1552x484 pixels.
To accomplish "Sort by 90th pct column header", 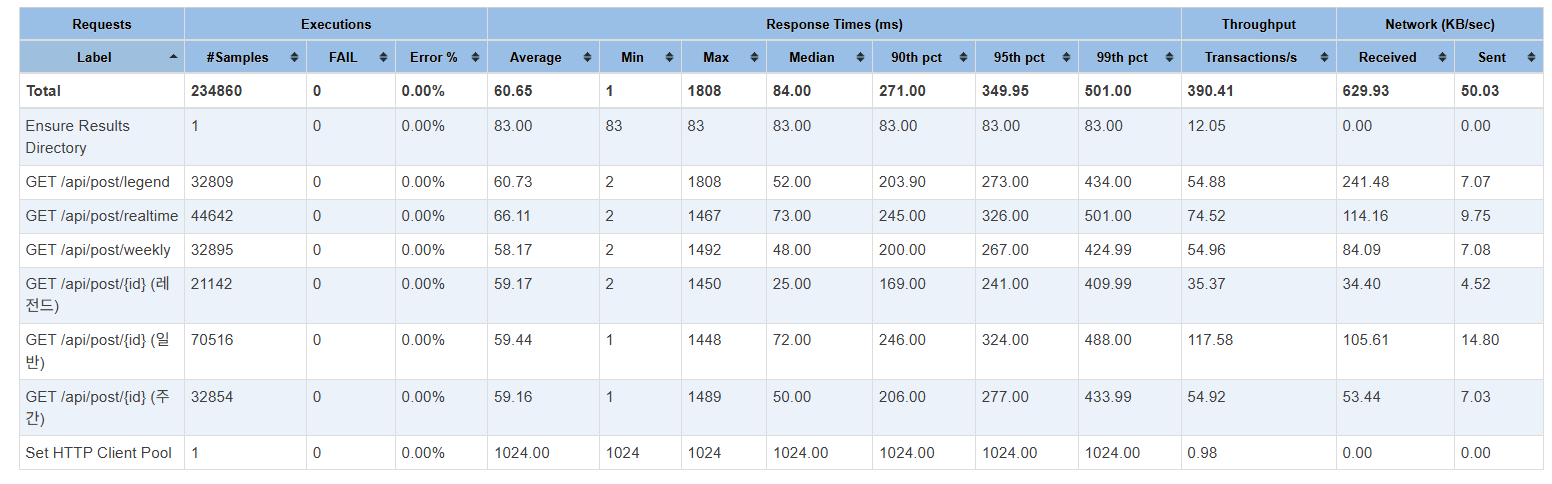I will coord(924,57).
